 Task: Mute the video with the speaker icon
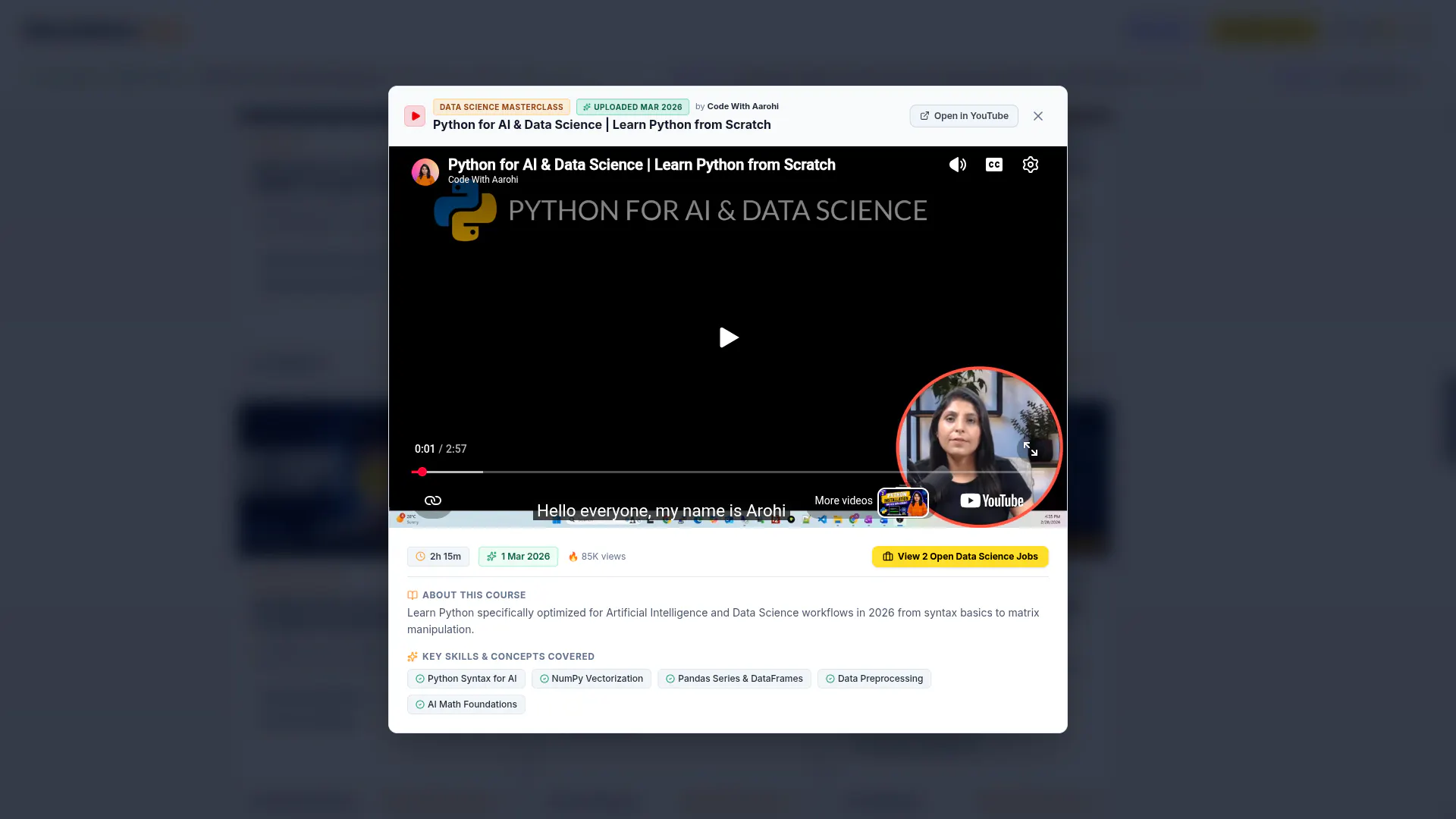958,165
